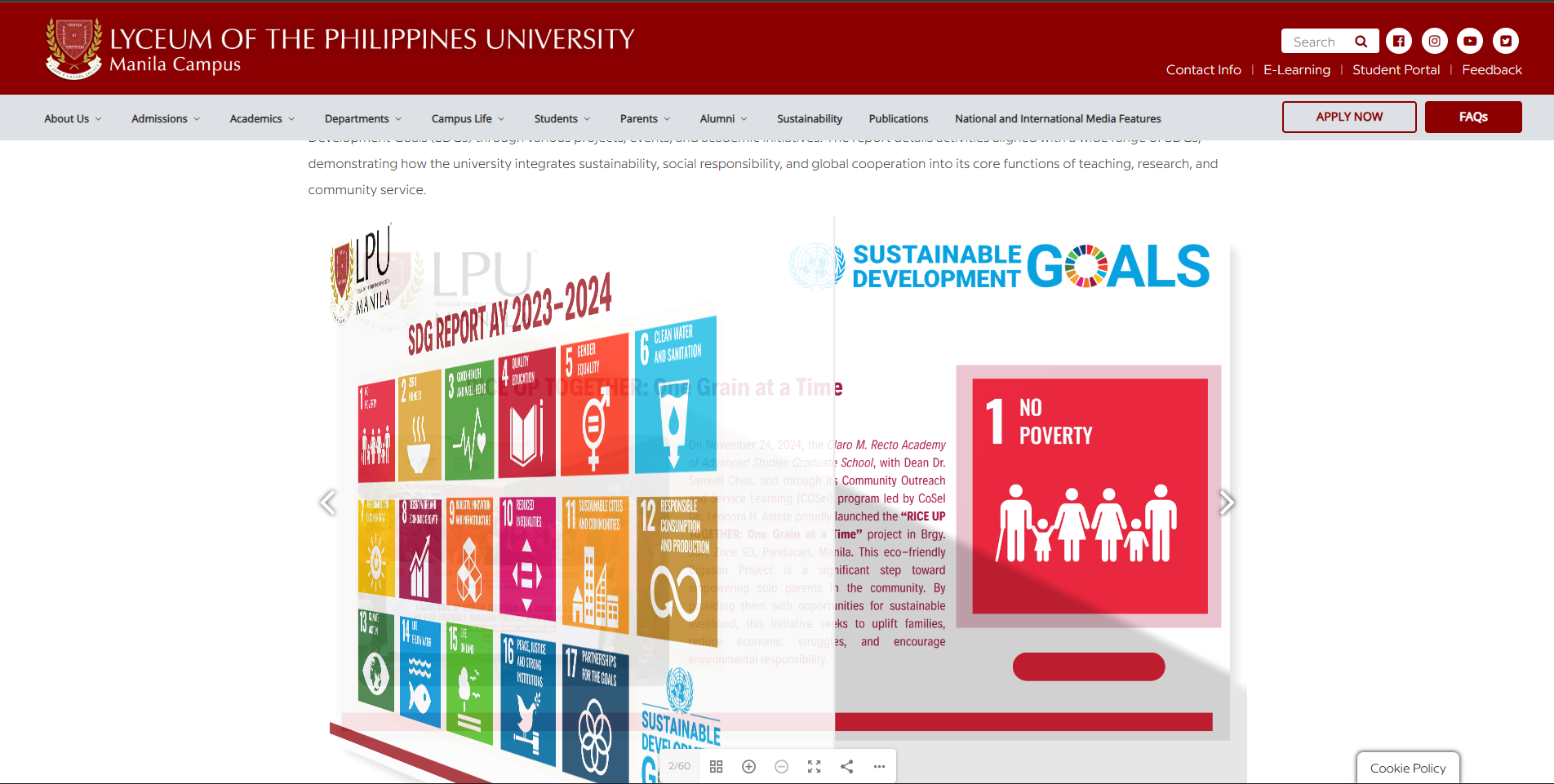Screen dimensions: 1554x784
Task: Open the Contact Info link
Action: (x=1203, y=70)
